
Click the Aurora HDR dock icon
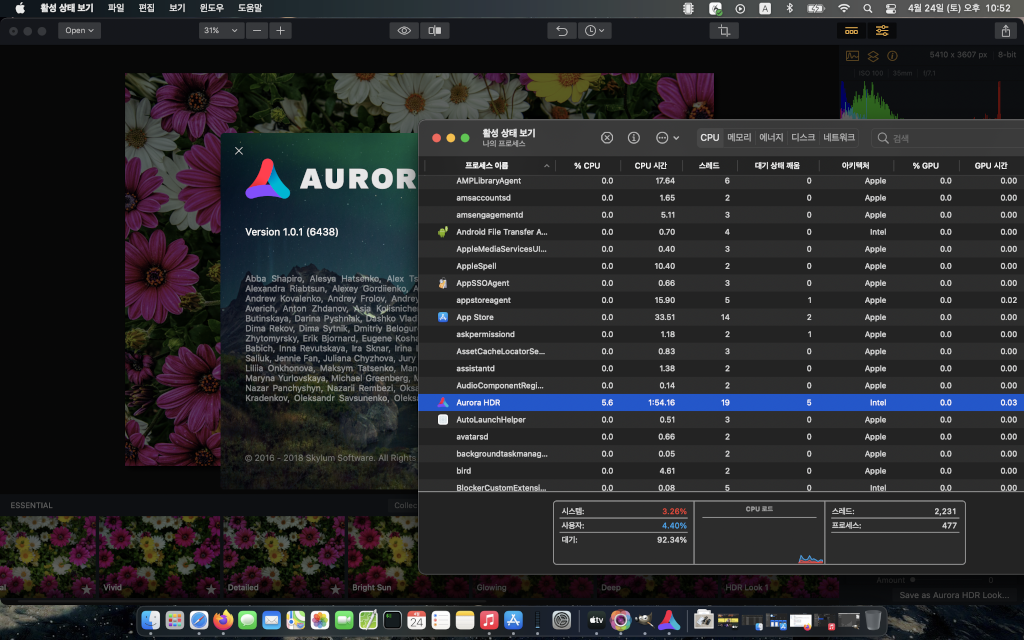click(x=669, y=620)
